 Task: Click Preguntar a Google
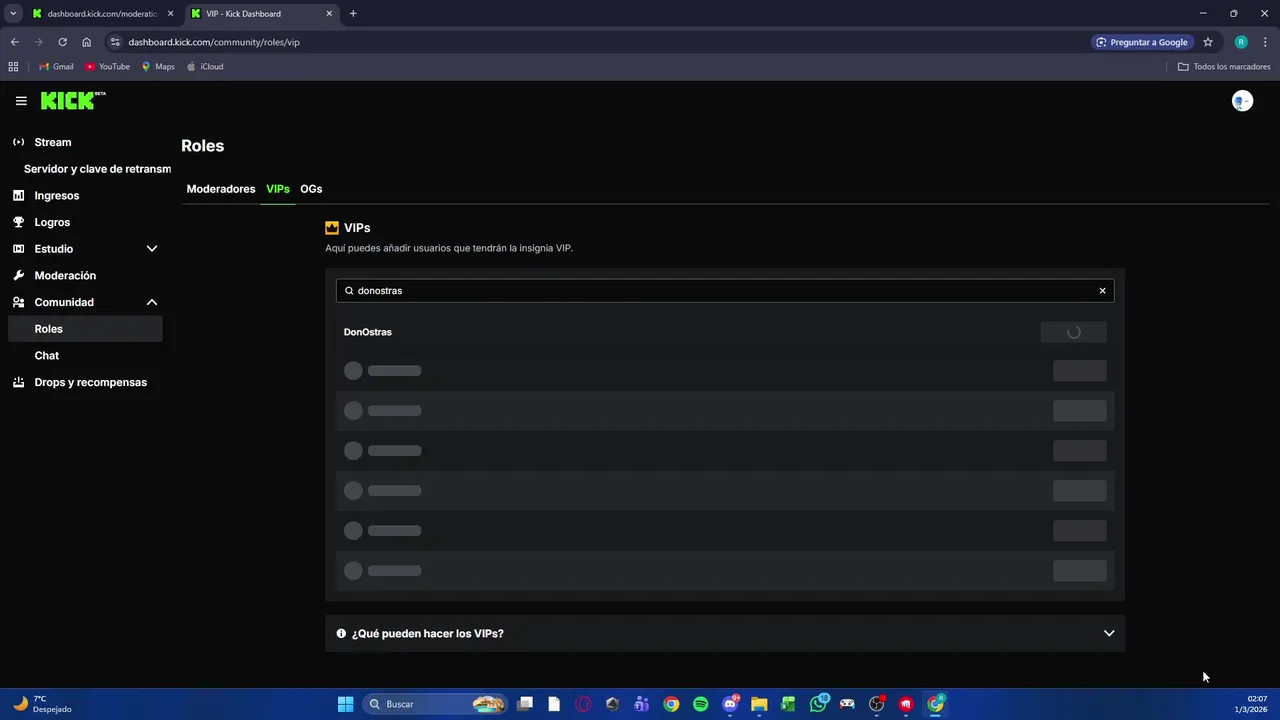tap(1142, 42)
